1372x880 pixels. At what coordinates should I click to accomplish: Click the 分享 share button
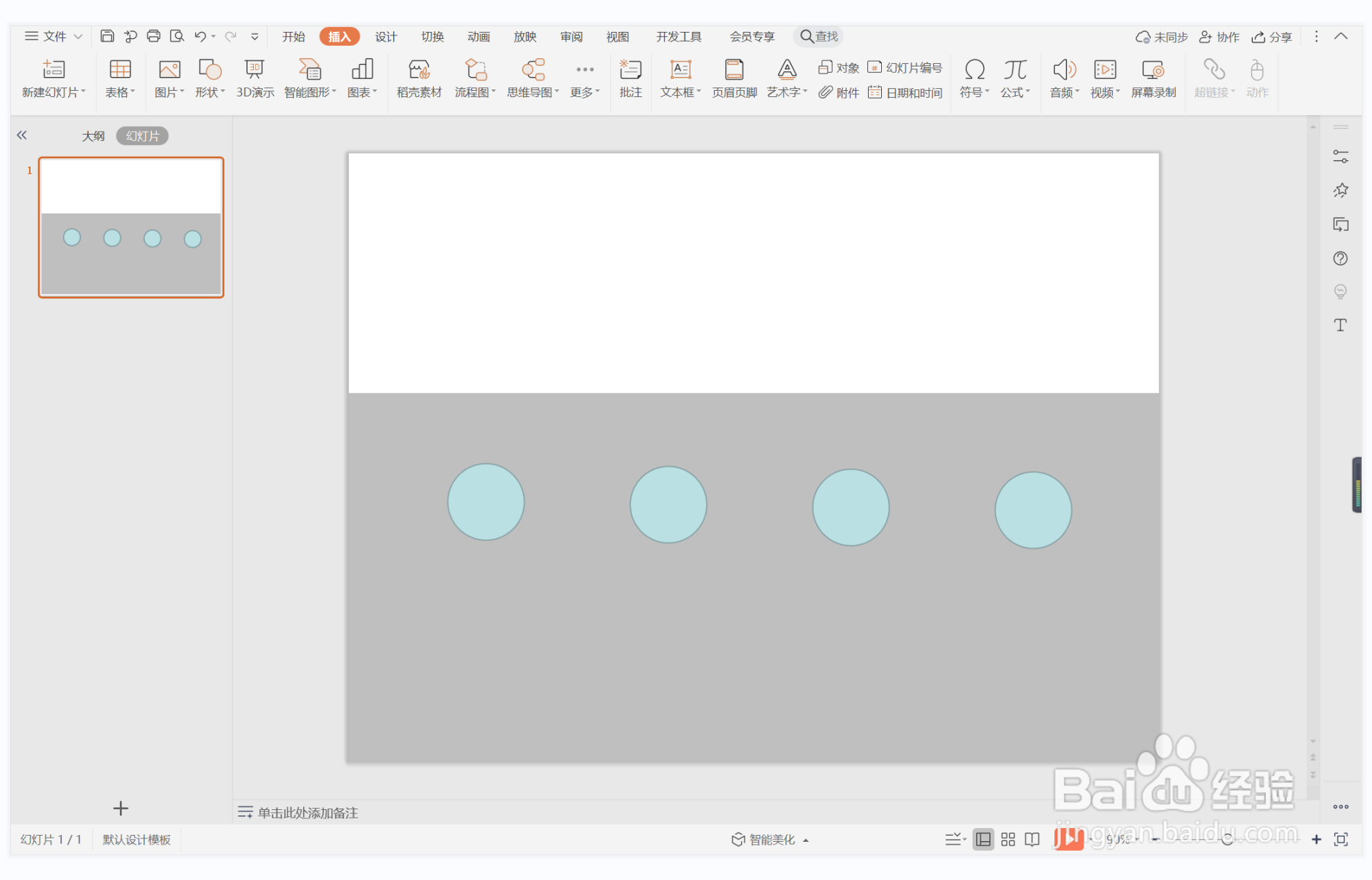[x=1271, y=37]
